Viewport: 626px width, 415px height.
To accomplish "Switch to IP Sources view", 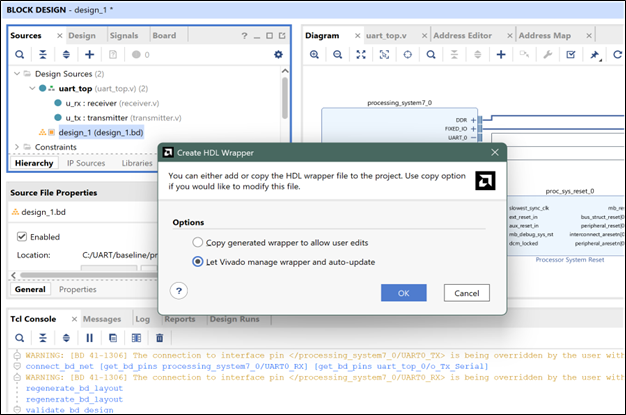I will [x=86, y=163].
